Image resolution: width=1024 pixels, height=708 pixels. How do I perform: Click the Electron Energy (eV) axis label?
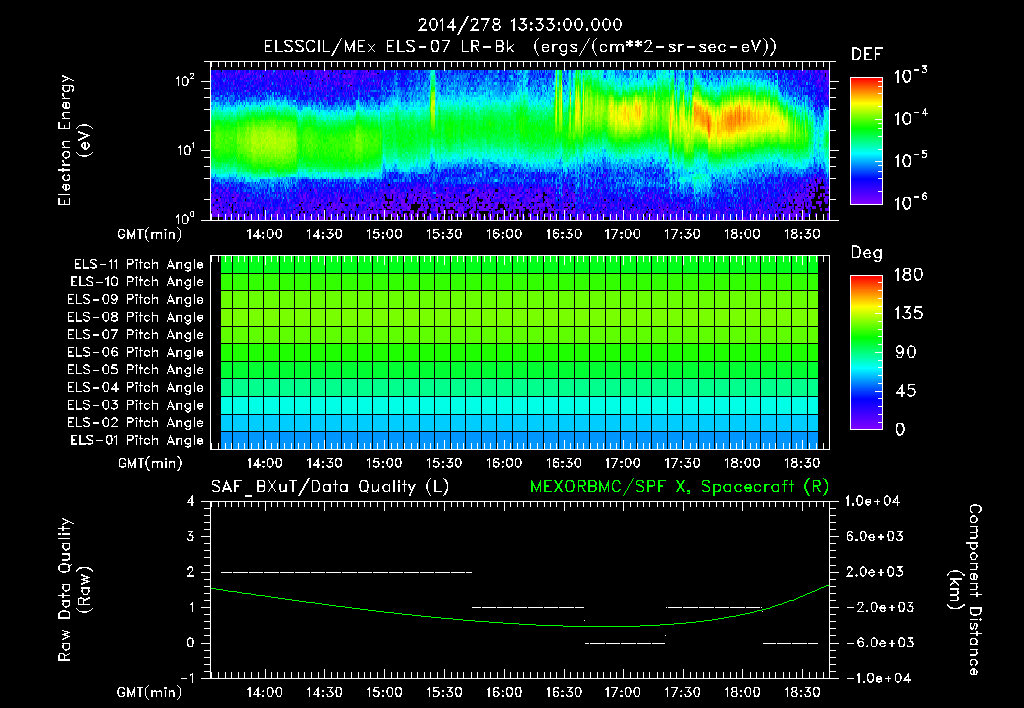click(74, 140)
